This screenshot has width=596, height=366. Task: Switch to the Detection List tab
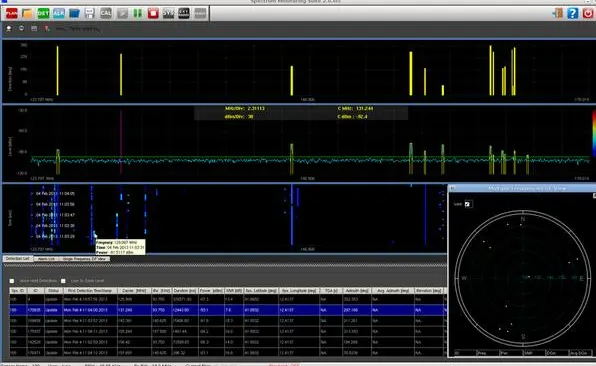tap(18, 259)
